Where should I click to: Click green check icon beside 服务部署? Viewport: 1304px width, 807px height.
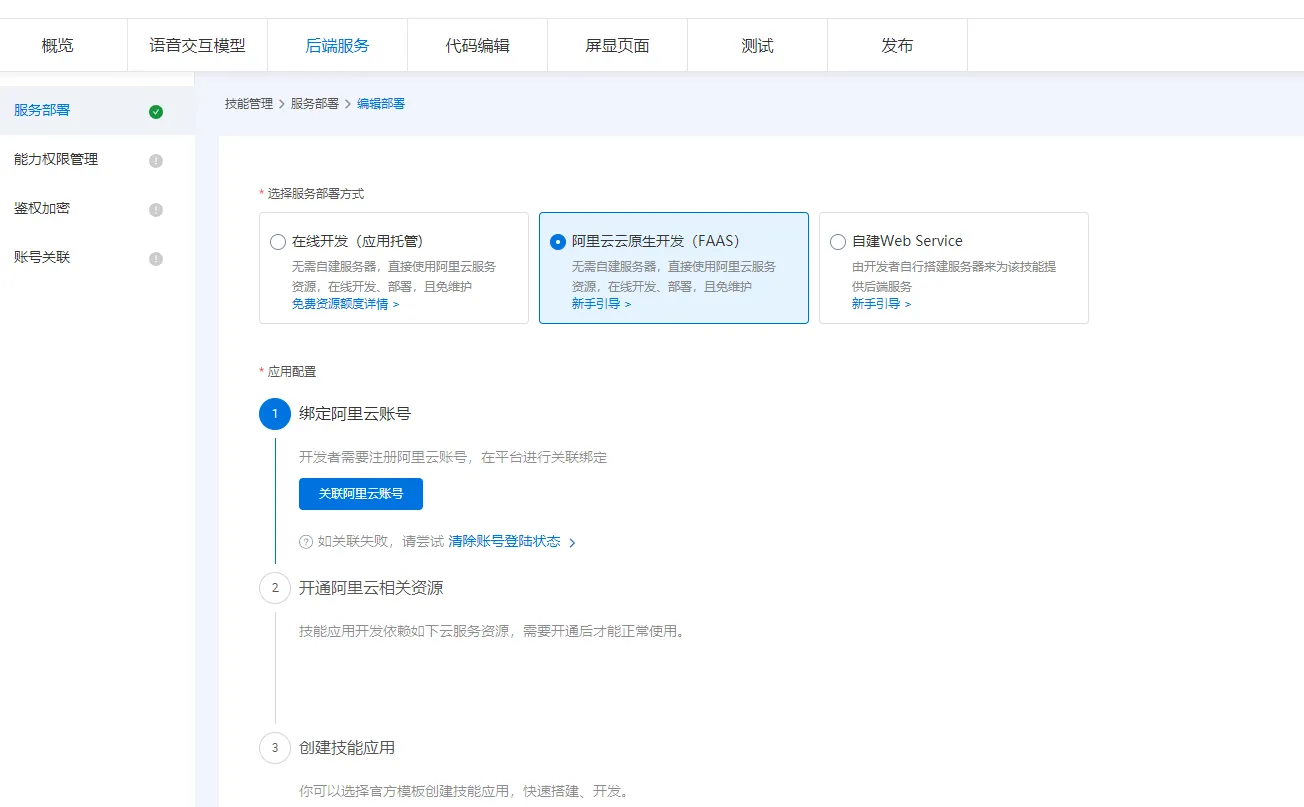pyautogui.click(x=156, y=112)
